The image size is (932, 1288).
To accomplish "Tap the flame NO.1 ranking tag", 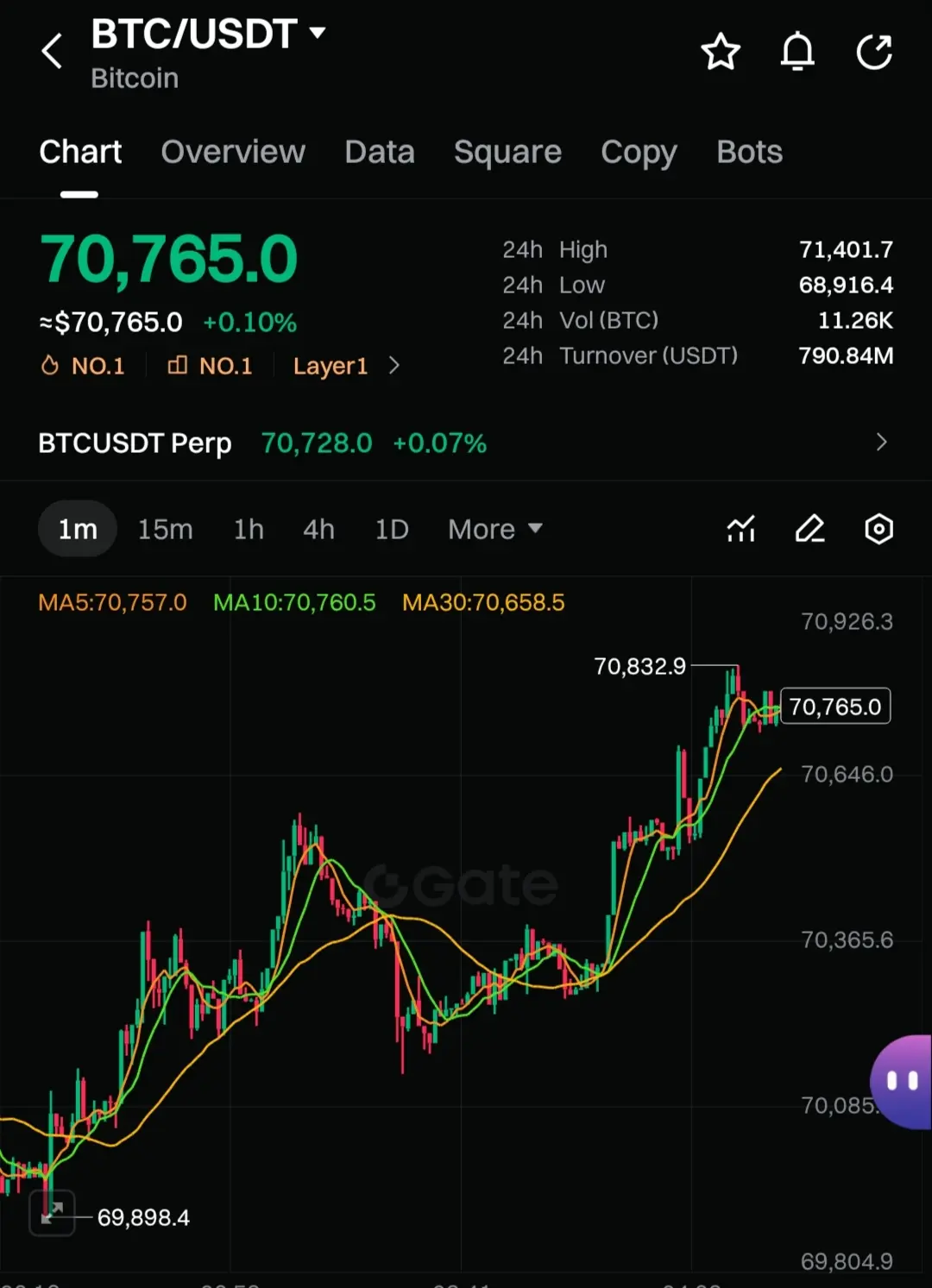I will coord(83,366).
